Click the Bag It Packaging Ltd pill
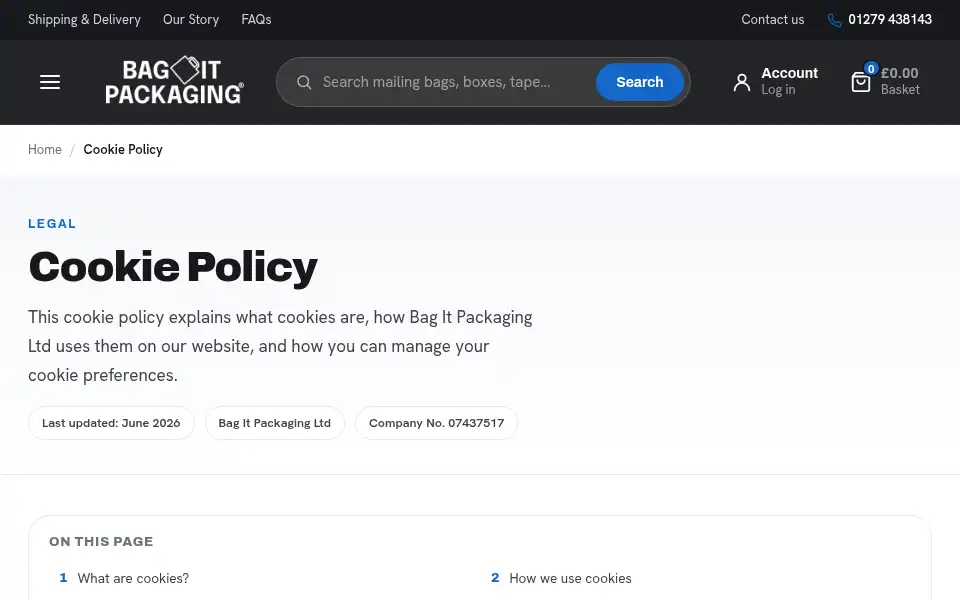Image resolution: width=960 pixels, height=600 pixels. tap(274, 423)
